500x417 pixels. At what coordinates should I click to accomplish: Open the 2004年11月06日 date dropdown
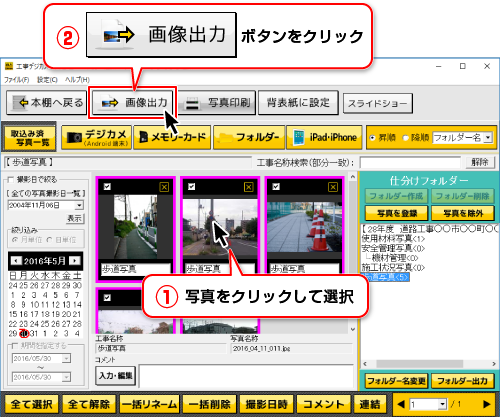tap(79, 205)
